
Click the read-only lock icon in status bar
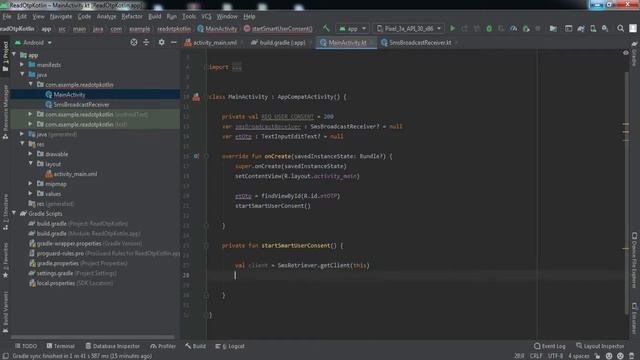597,356
